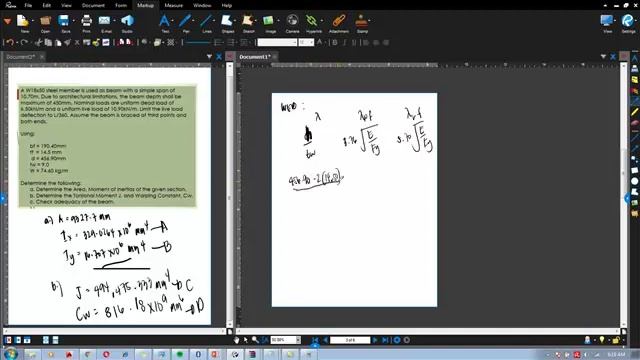The width and height of the screenshot is (640, 360).
Task: Open the Windows Start button
Action: [x=11, y=354]
